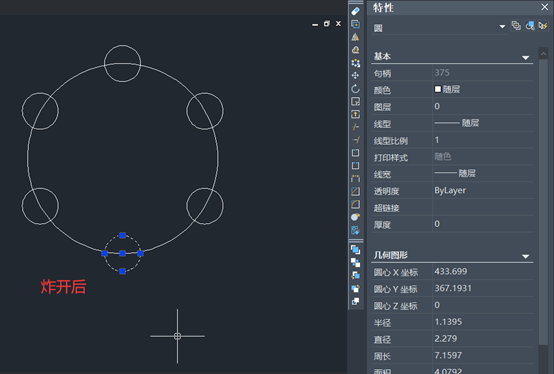Activate the Offset tool
Screen dimensions: 554x374
click(355, 50)
